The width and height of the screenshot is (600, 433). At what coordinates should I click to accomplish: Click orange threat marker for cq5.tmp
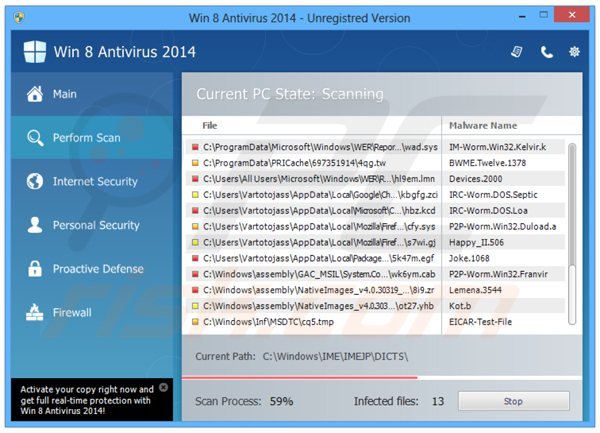195,322
